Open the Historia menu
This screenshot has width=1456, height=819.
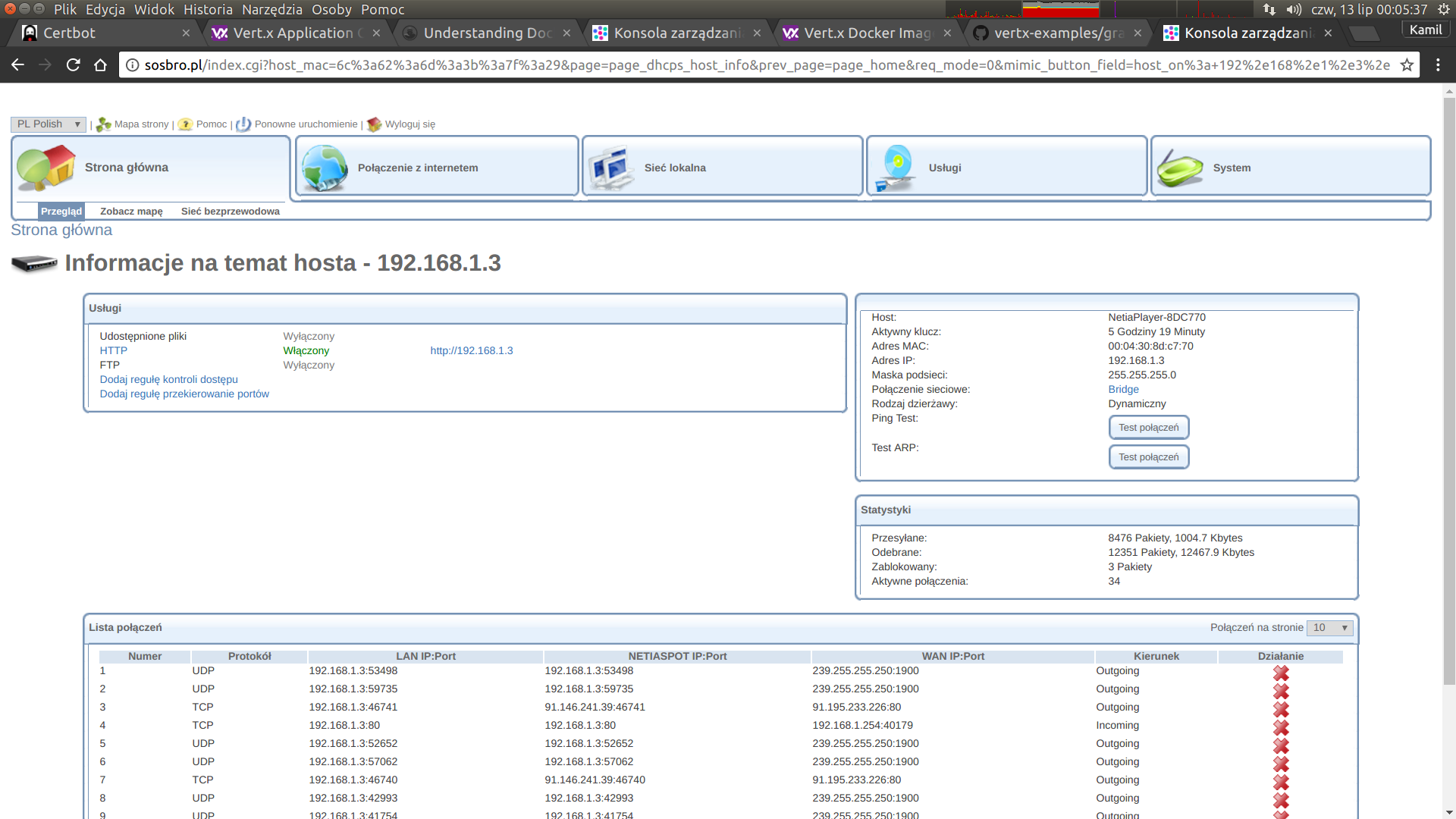pos(208,10)
